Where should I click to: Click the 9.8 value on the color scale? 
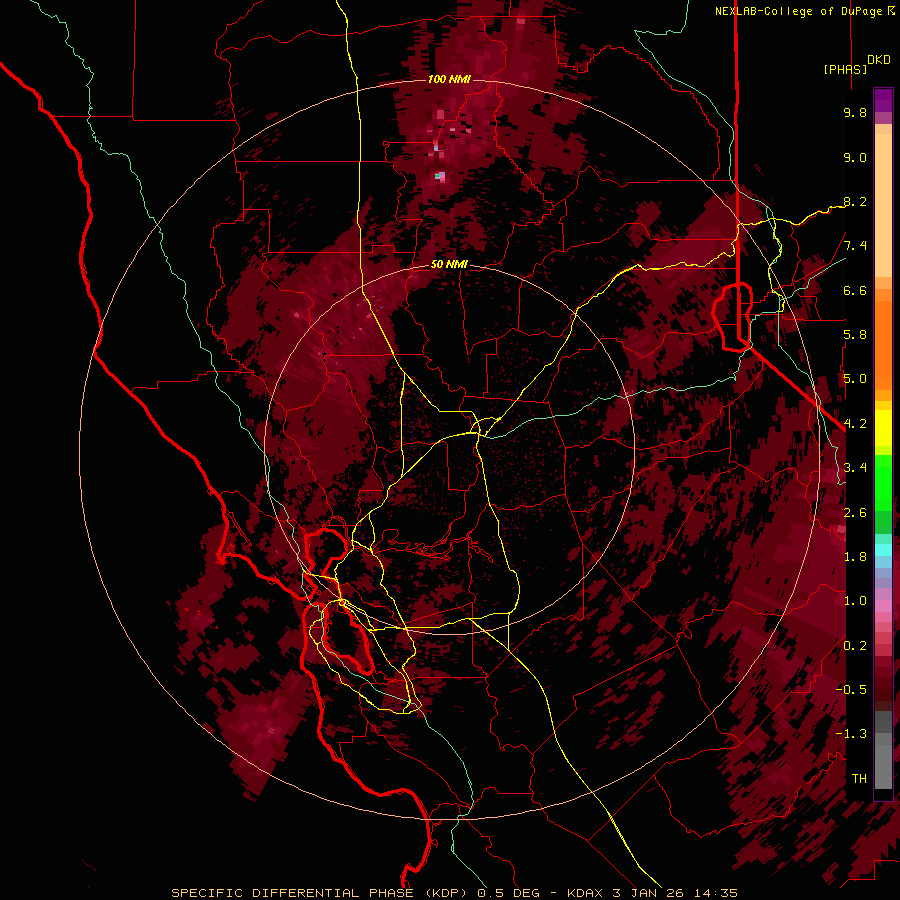coord(855,112)
